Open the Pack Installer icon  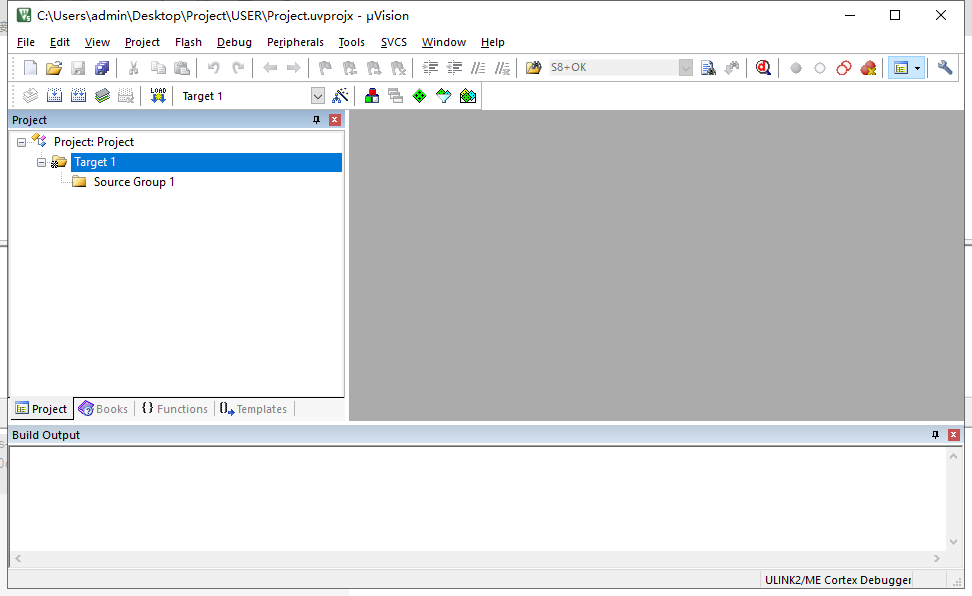tap(468, 96)
